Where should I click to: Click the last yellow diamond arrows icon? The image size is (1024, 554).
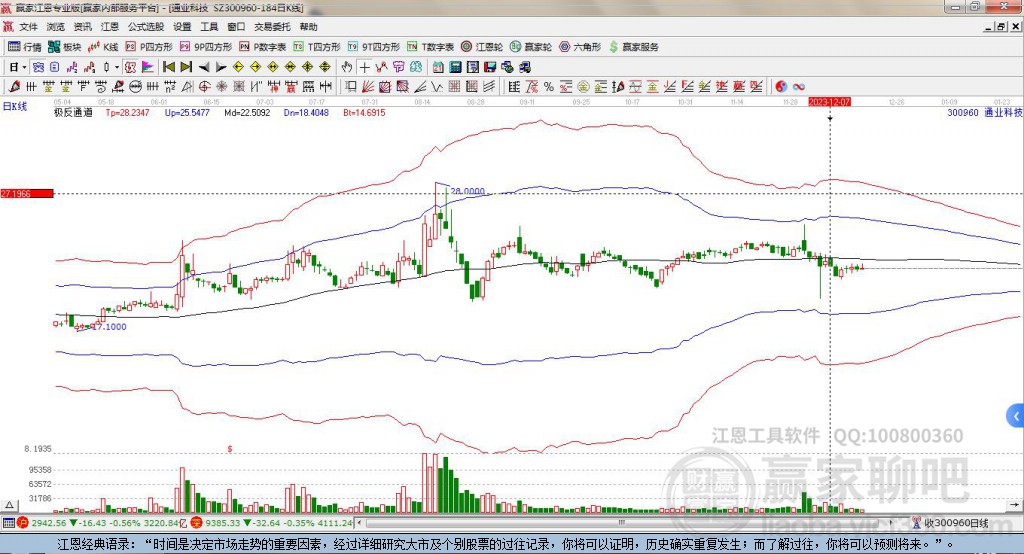[325, 67]
